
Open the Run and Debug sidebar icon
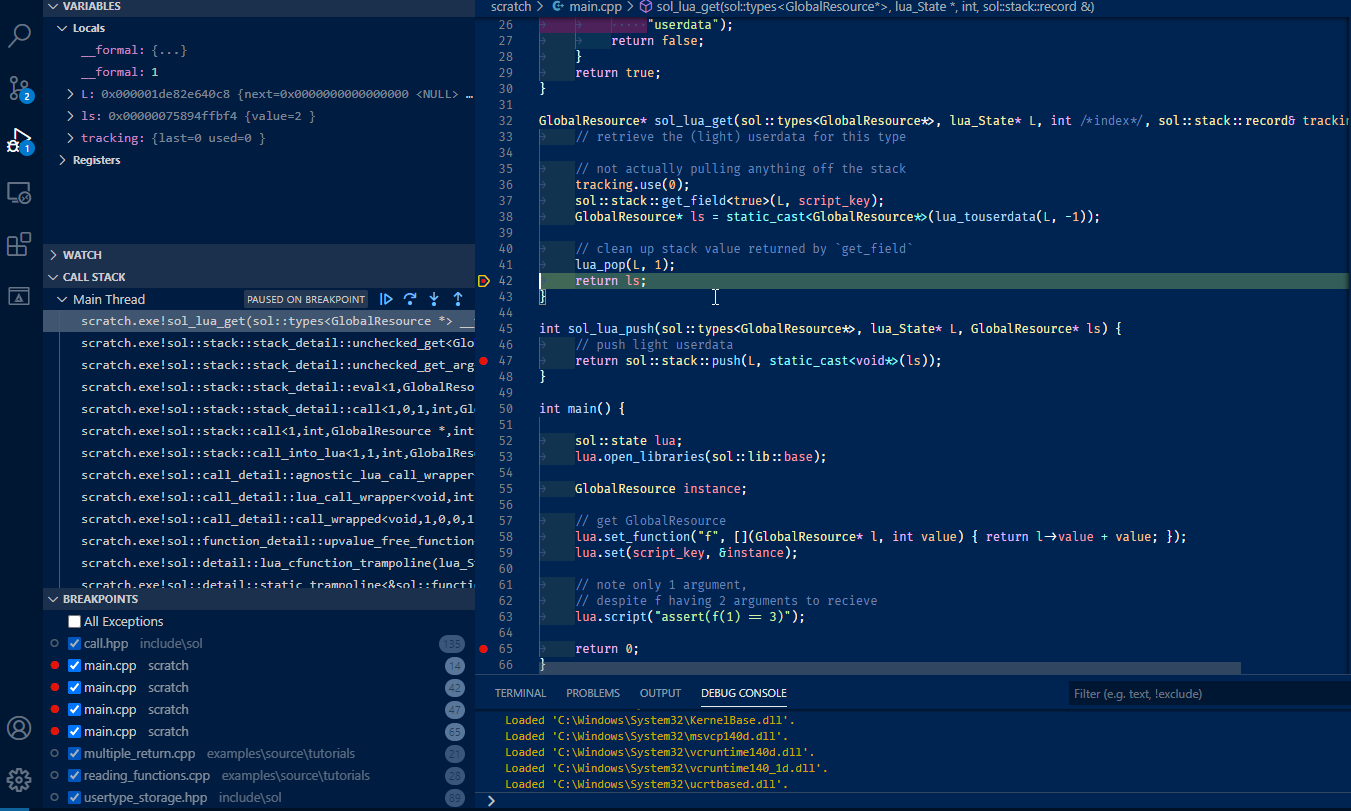click(20, 140)
